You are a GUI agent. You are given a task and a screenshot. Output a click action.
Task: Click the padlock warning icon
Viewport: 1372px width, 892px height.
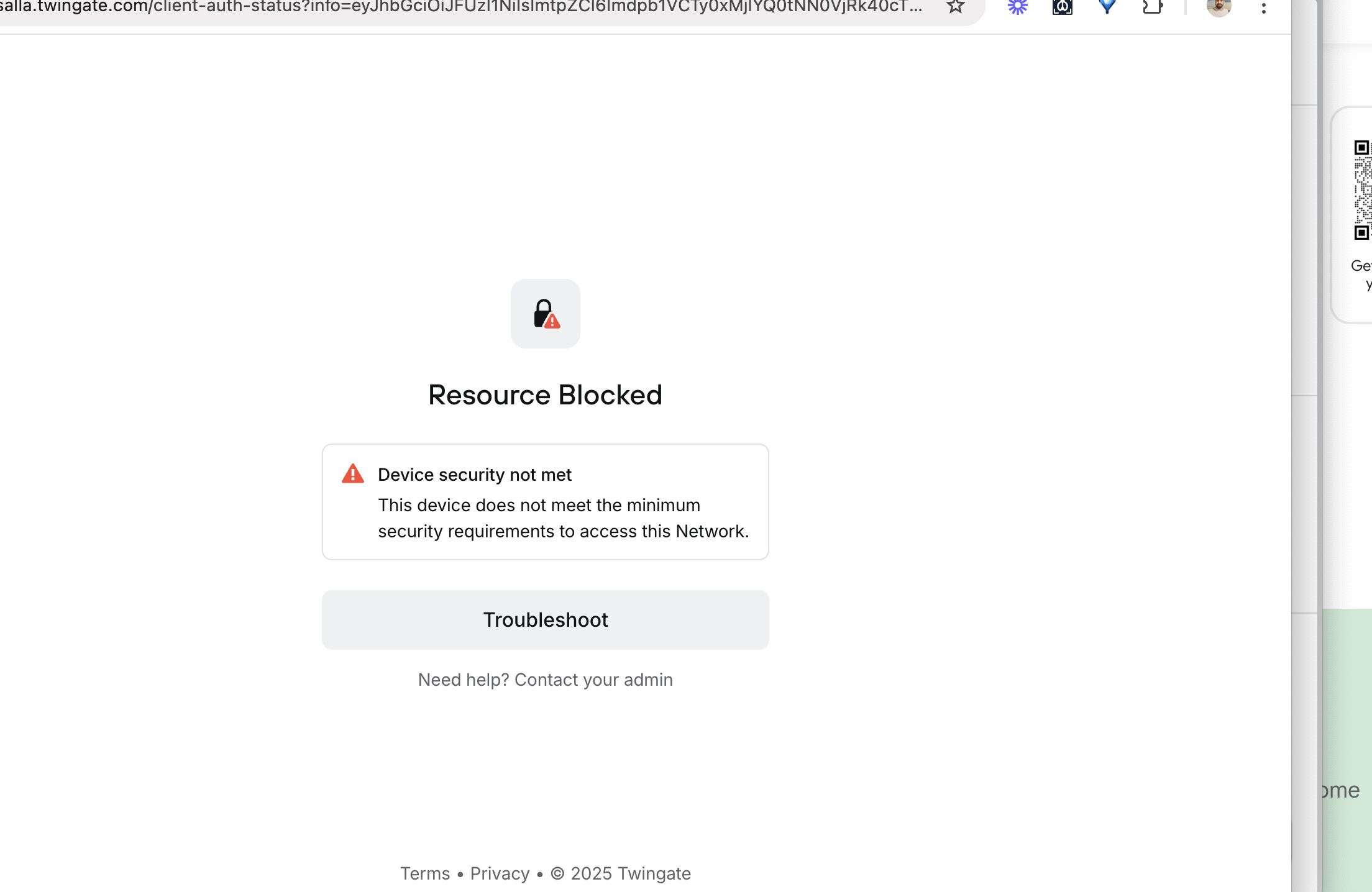(x=546, y=314)
